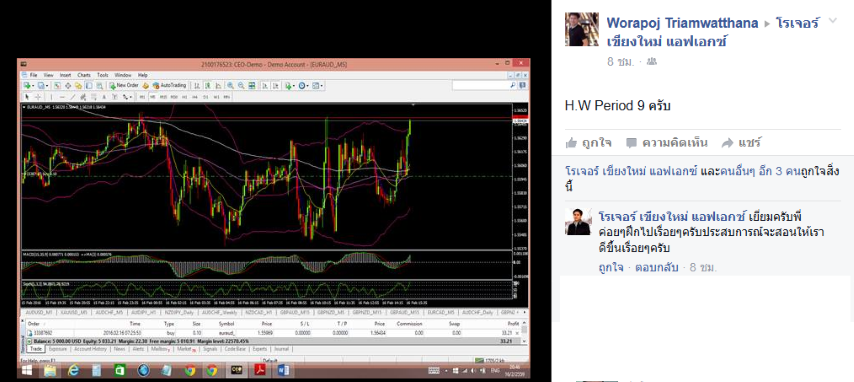Viewport: 854px width, 382px height.
Task: Expand the Facebook post options chevron
Action: coord(832,21)
